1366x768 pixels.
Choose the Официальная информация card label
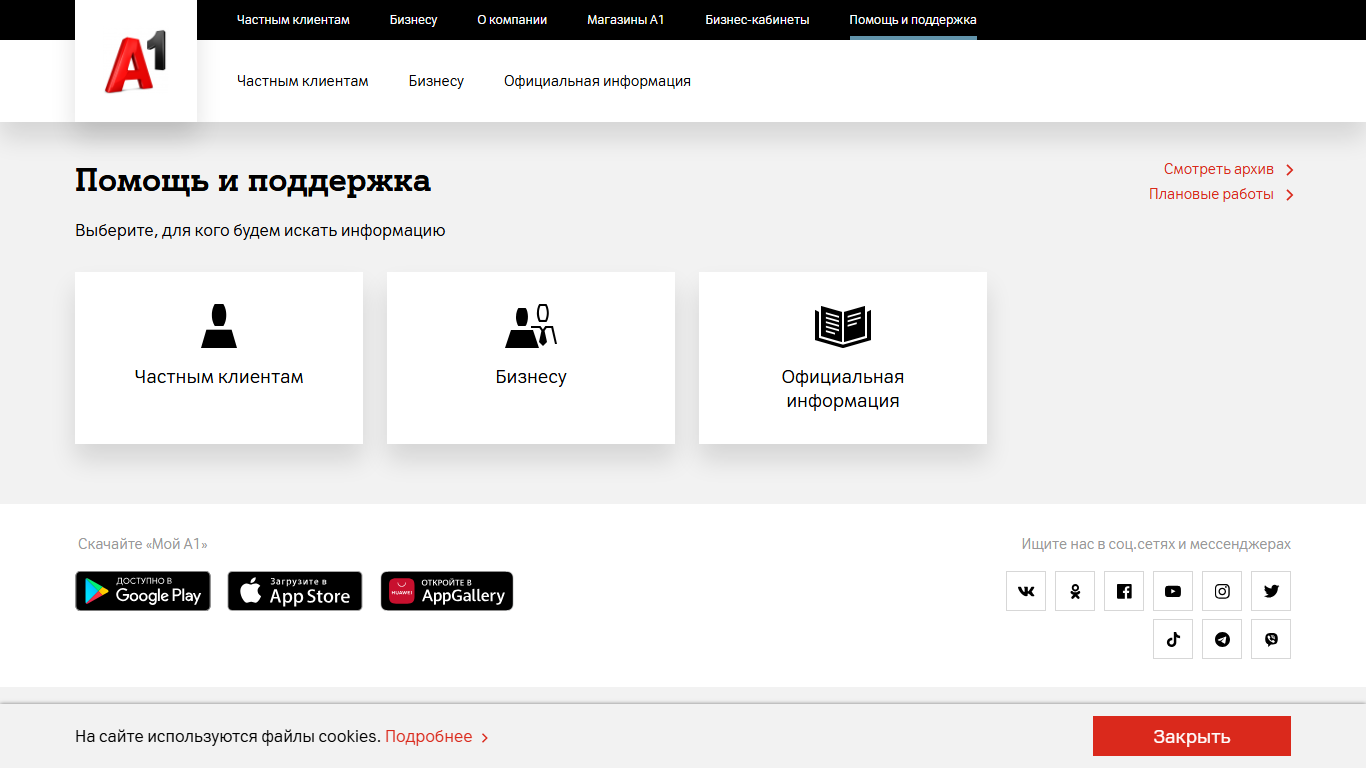(x=843, y=389)
